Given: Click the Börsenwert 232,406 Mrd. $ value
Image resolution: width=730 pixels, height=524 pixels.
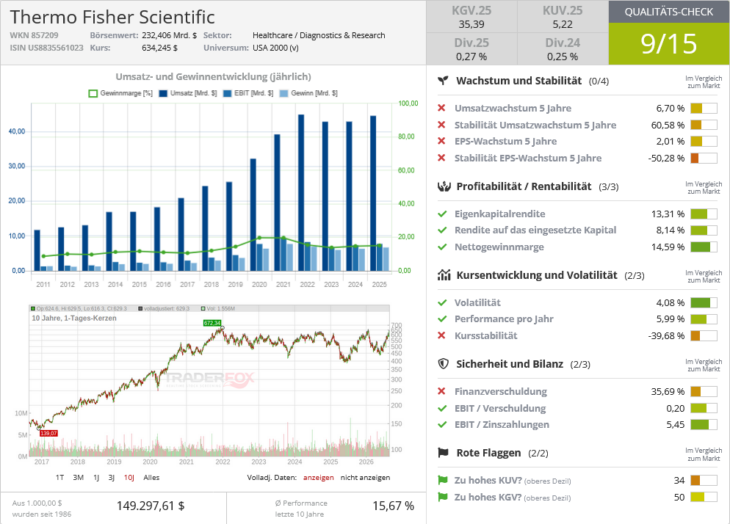Looking at the screenshot, I should (169, 35).
